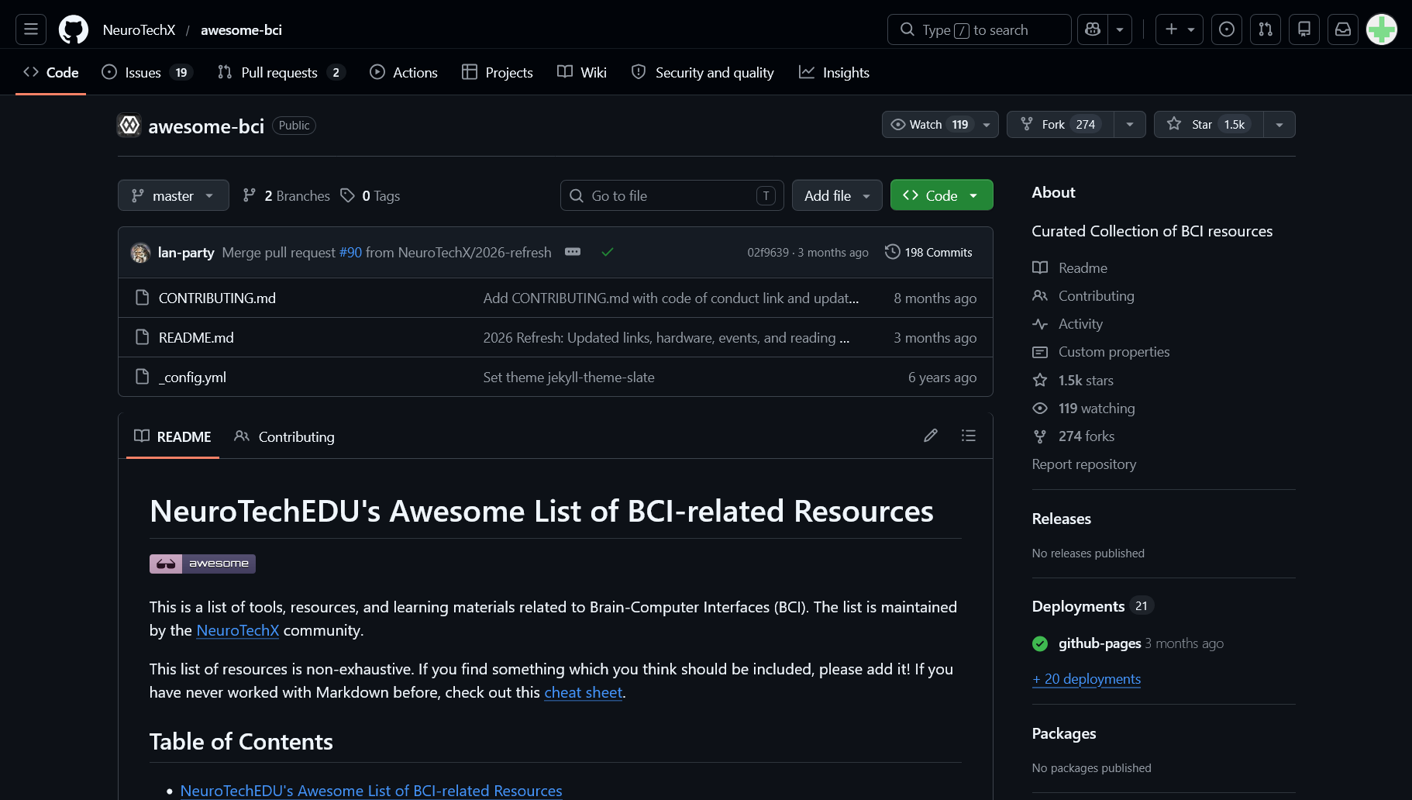The height and width of the screenshot is (800, 1412).
Task: Select the Pull requests tab
Action: (x=281, y=72)
